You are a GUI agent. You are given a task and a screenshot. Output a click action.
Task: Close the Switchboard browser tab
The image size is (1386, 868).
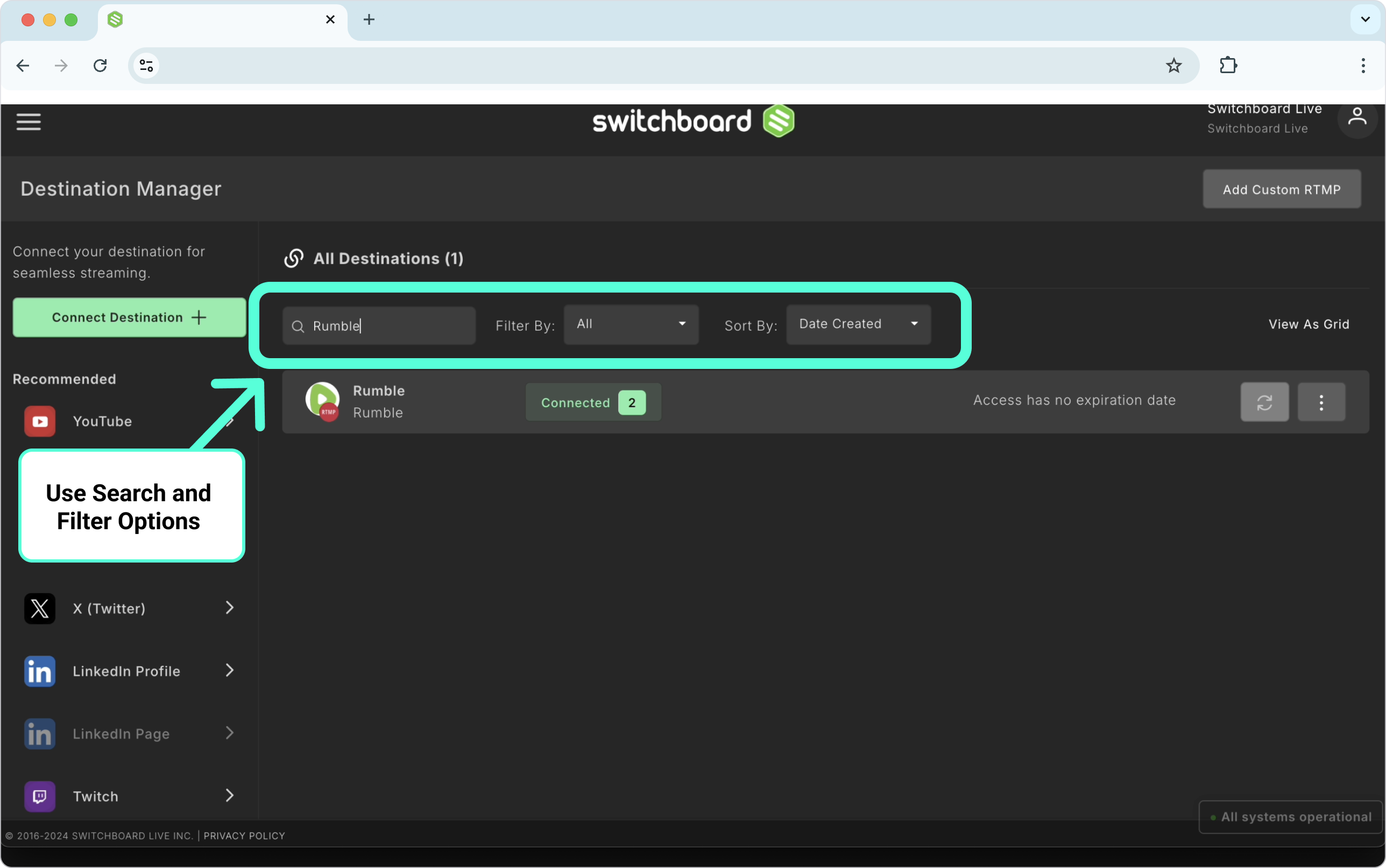click(330, 19)
